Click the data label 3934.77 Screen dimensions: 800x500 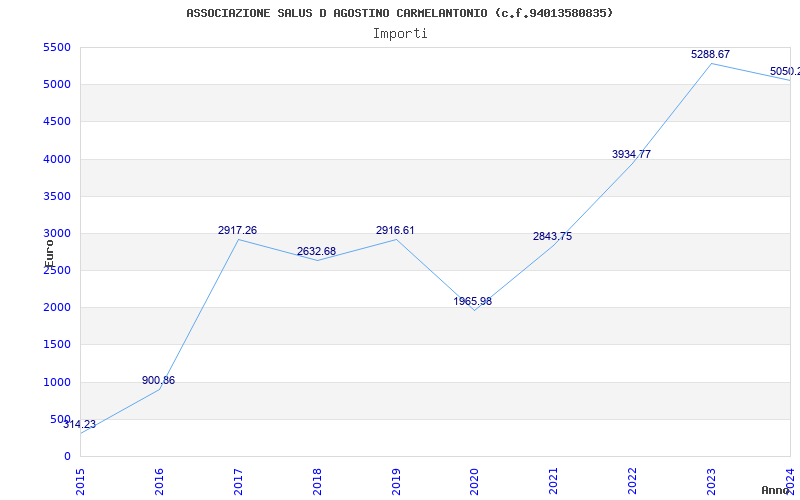632,154
